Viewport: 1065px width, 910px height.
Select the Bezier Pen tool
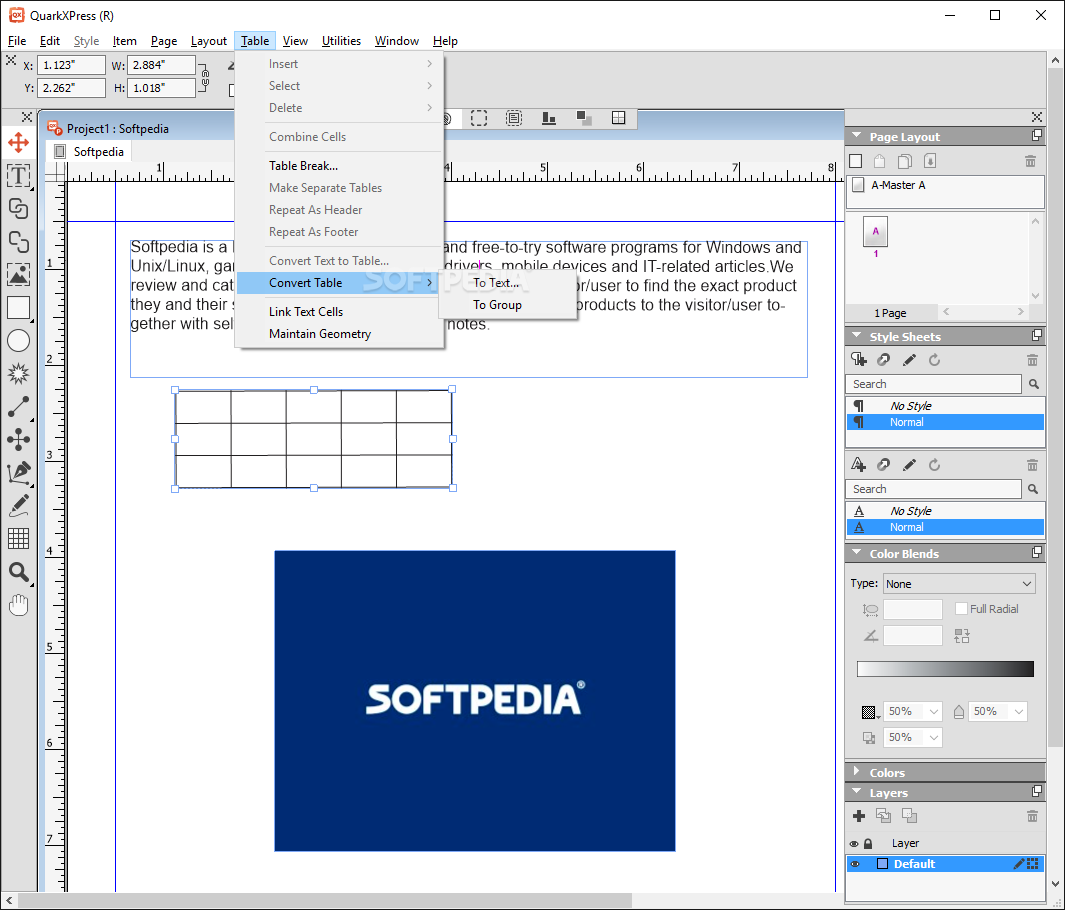[x=18, y=473]
